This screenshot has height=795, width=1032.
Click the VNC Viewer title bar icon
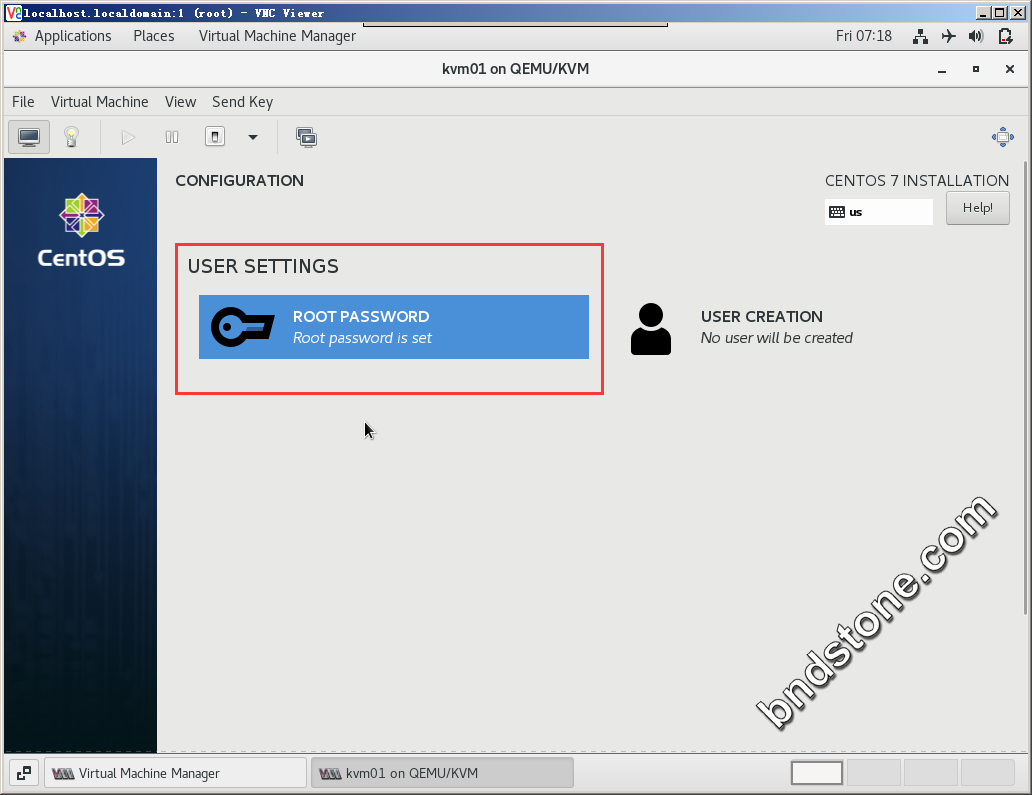(x=13, y=13)
